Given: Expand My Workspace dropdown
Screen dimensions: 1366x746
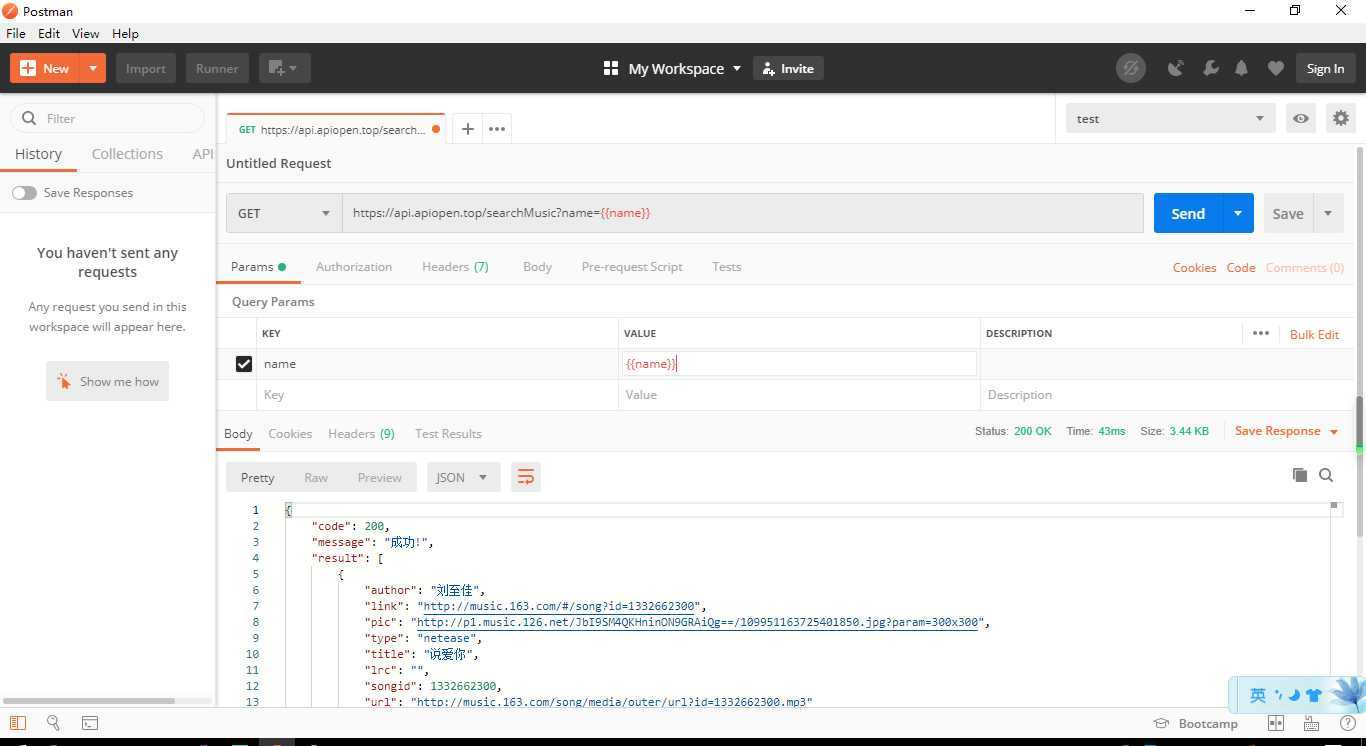Looking at the screenshot, I should (737, 68).
